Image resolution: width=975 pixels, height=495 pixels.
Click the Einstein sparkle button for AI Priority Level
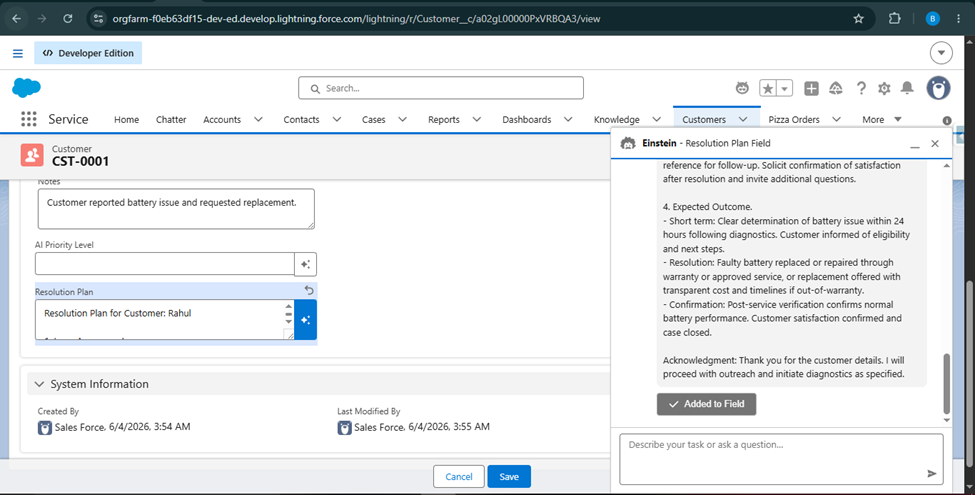[305, 264]
